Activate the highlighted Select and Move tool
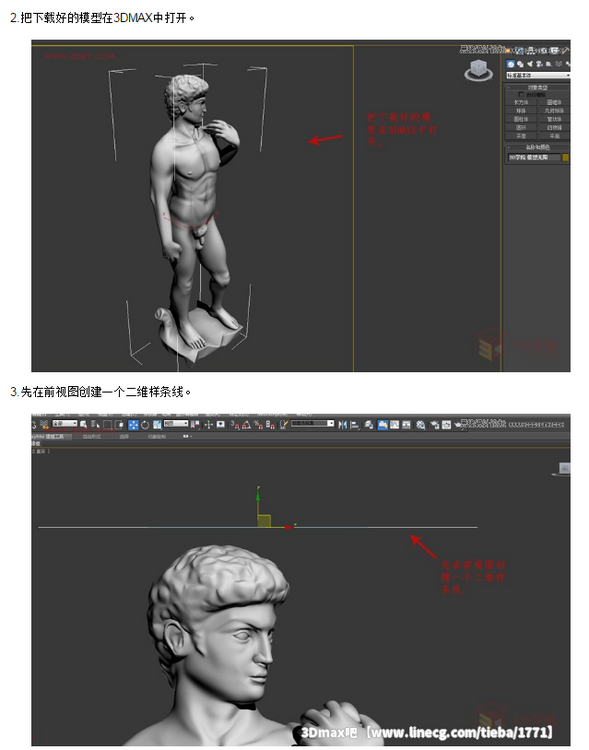The image size is (589, 750). [x=133, y=425]
